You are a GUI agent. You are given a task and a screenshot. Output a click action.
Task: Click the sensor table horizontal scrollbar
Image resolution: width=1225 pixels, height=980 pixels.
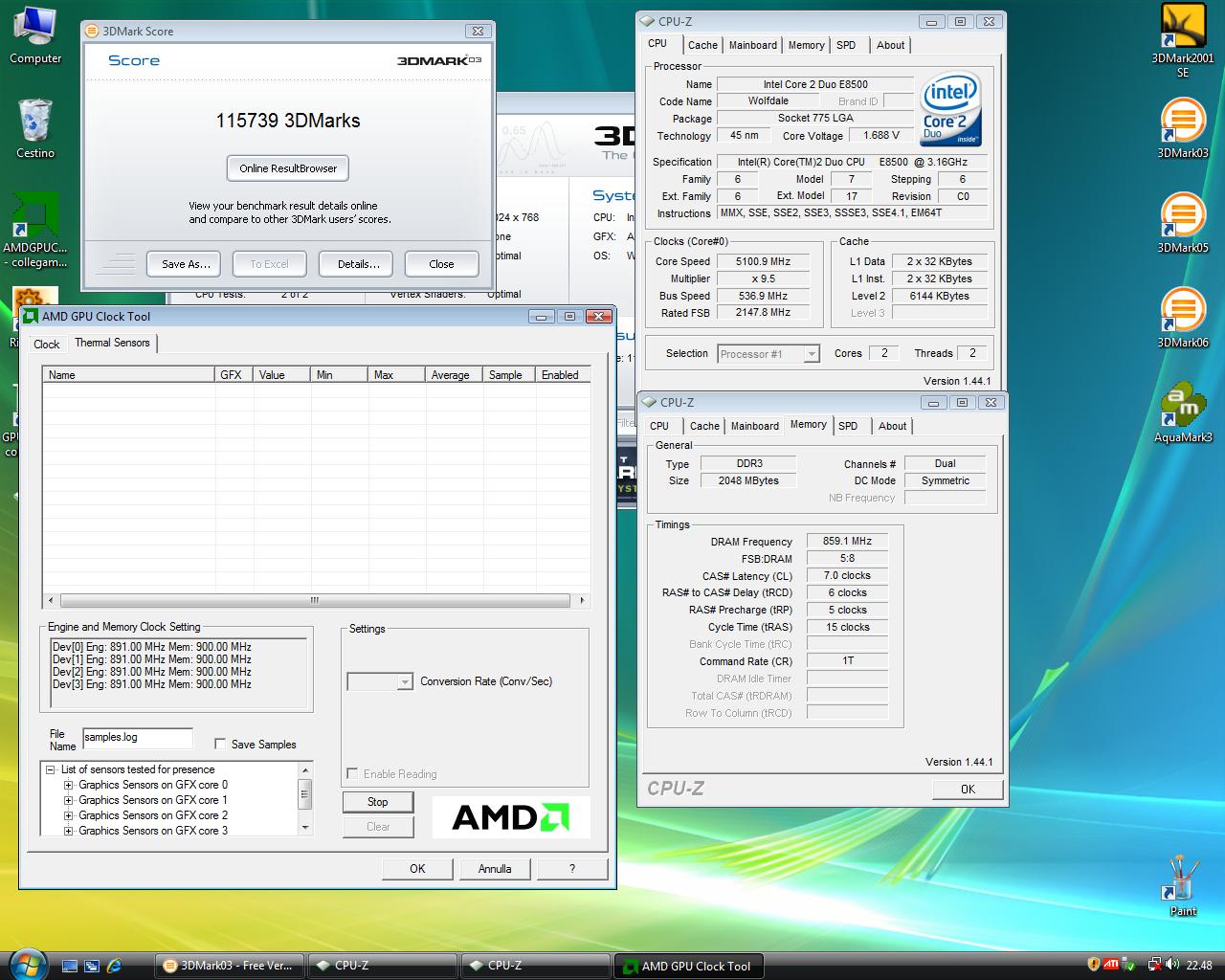316,600
